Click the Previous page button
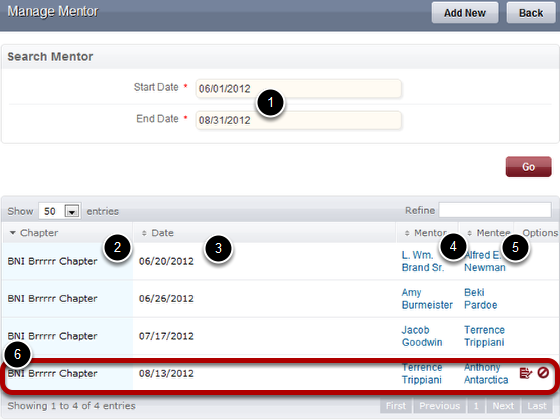The width and height of the screenshot is (560, 420). 440,406
